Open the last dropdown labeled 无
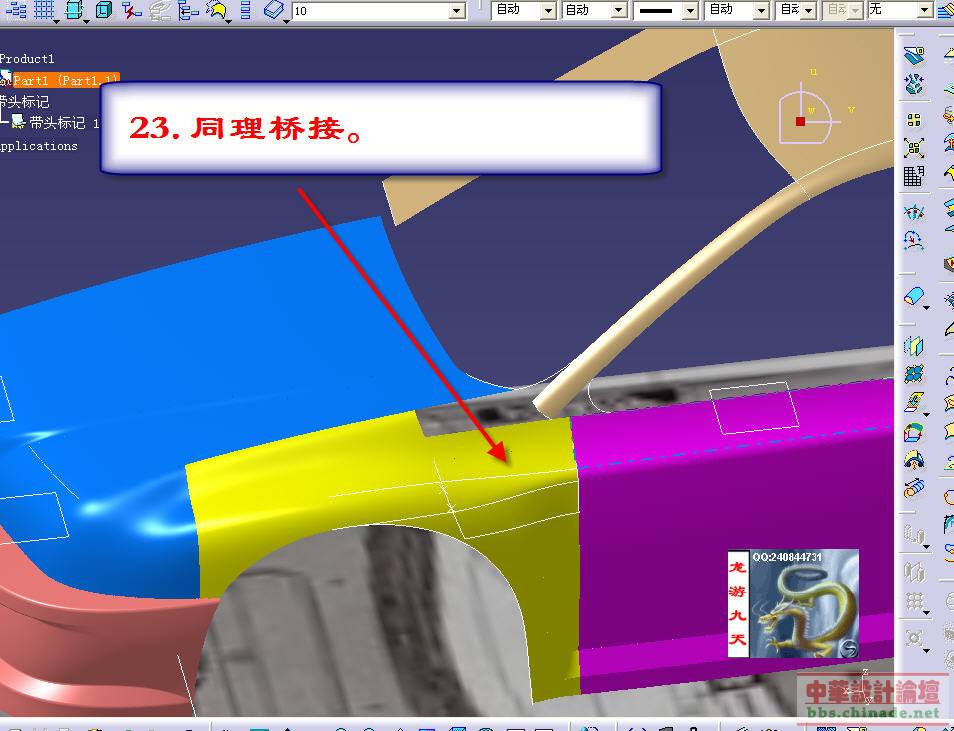 926,10
